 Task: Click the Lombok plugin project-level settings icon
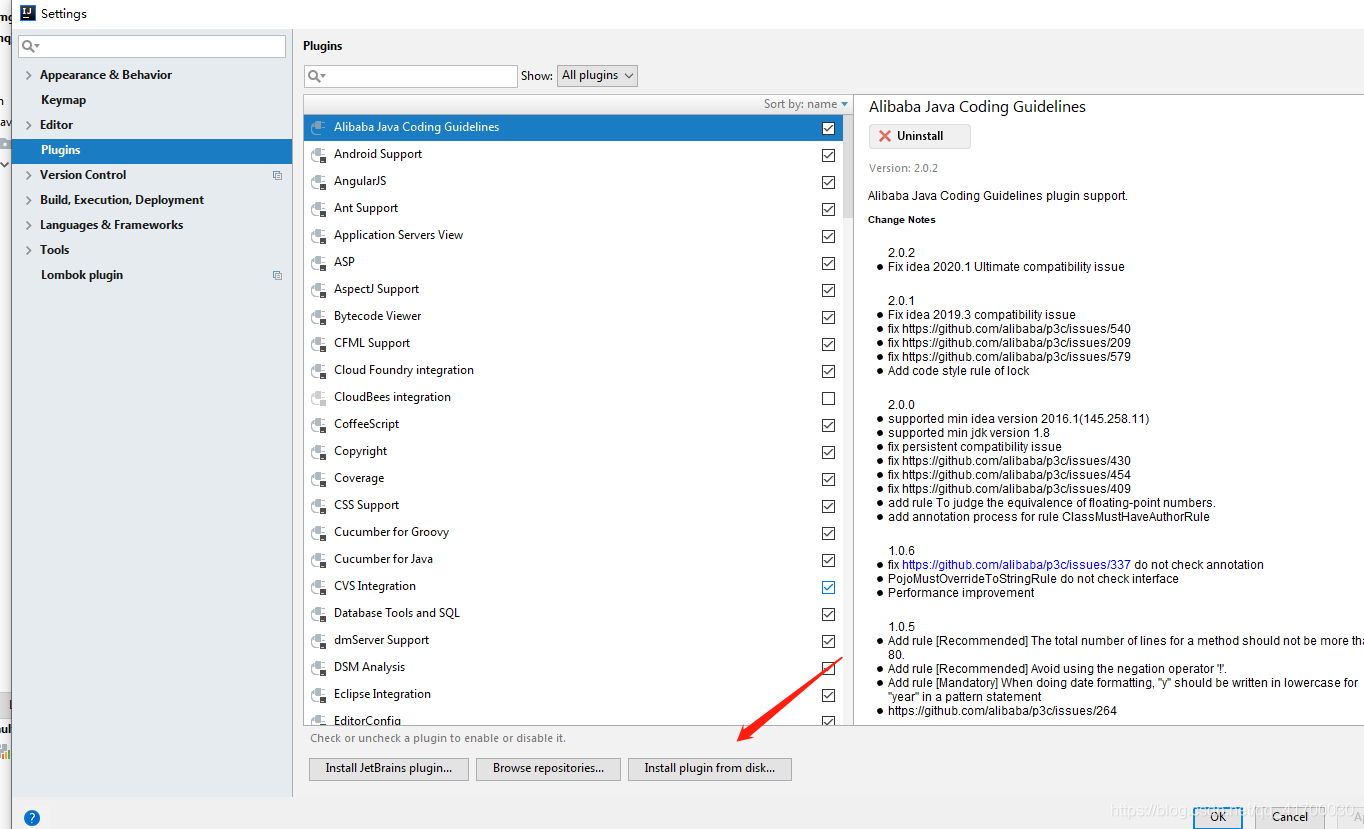pyautogui.click(x=277, y=275)
